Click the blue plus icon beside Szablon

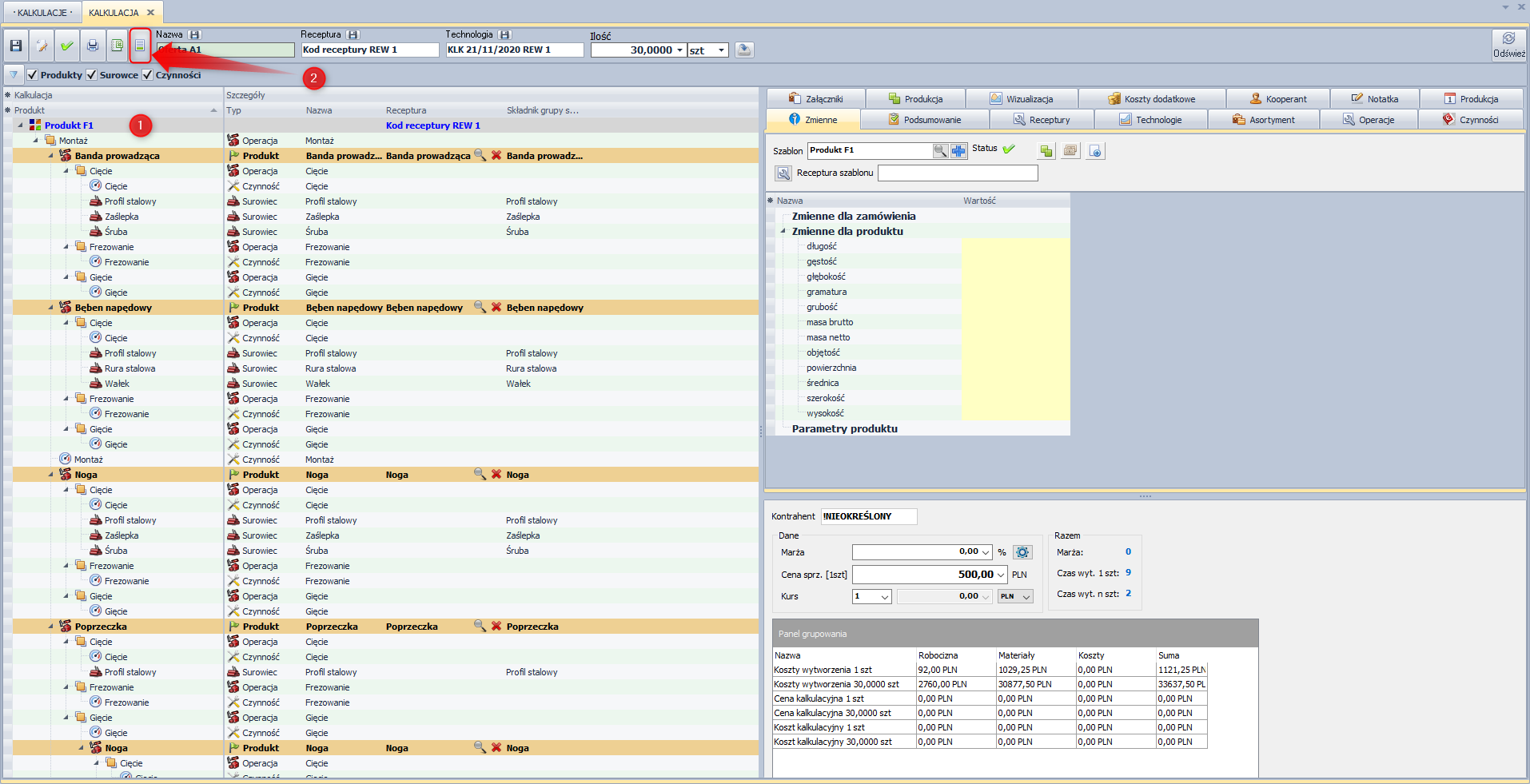coord(958,151)
